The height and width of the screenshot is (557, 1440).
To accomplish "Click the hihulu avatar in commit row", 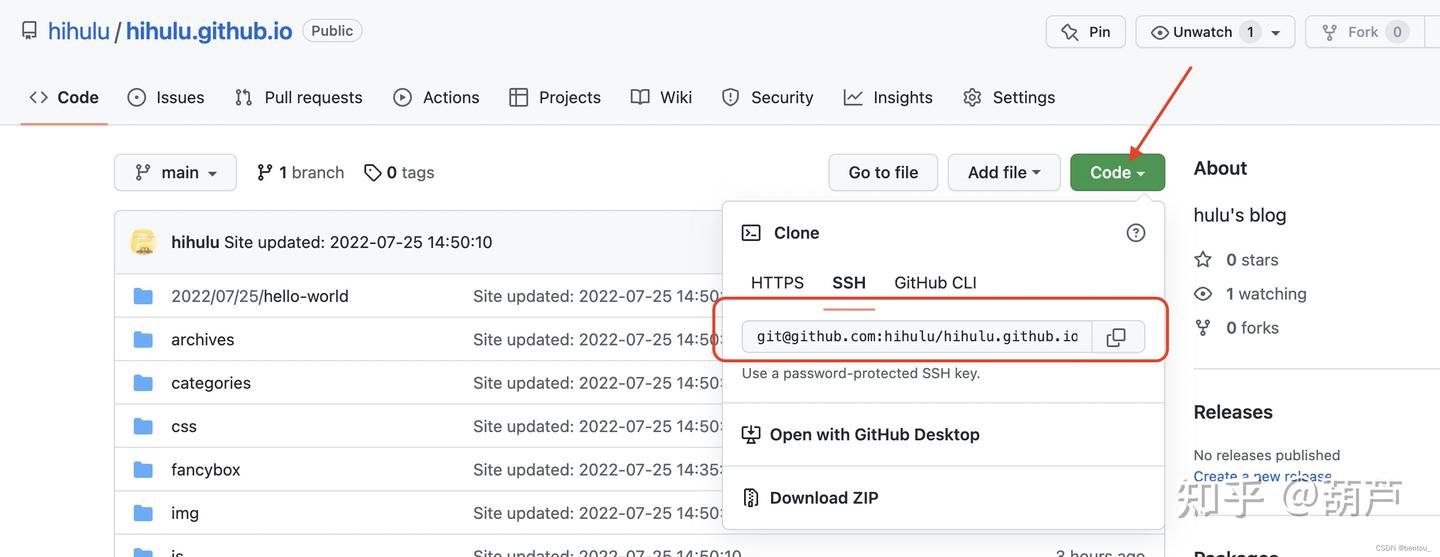I will click(x=143, y=242).
